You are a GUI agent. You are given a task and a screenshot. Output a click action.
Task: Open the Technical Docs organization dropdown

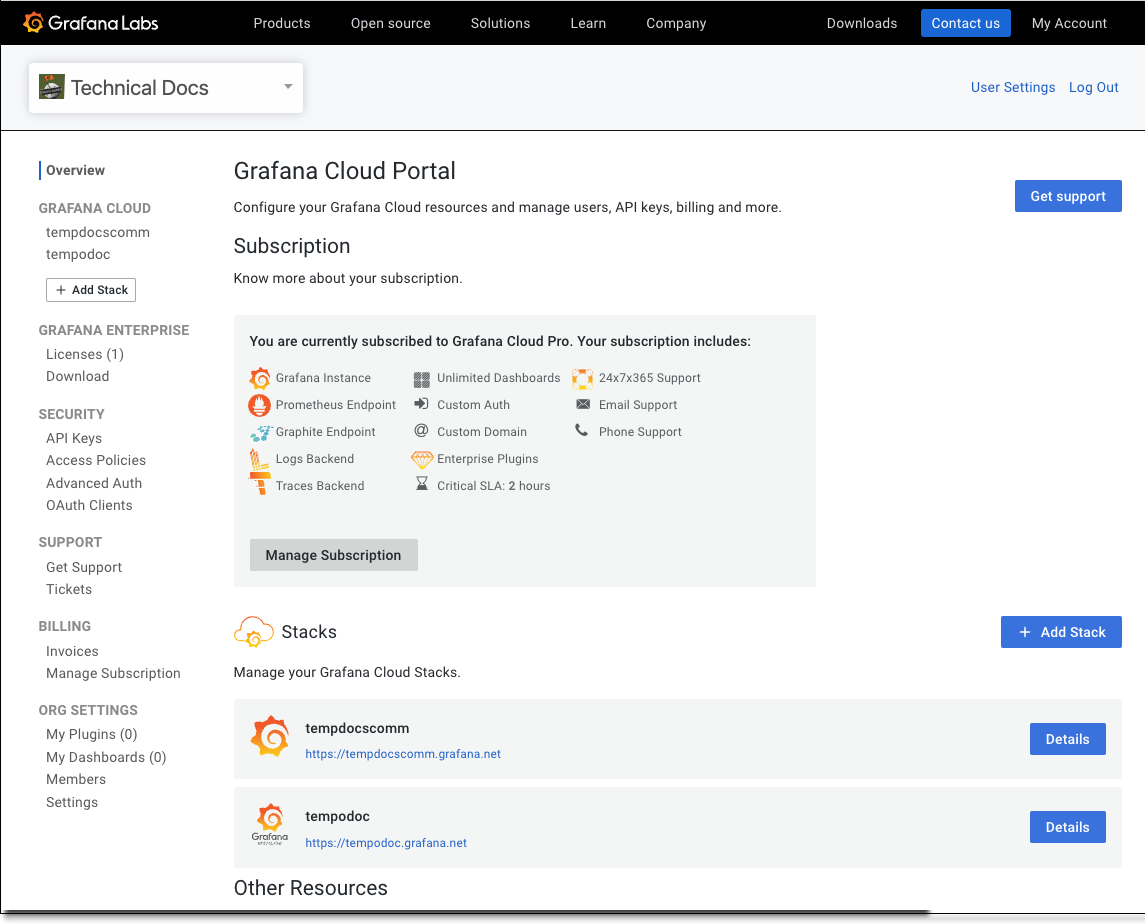(166, 88)
